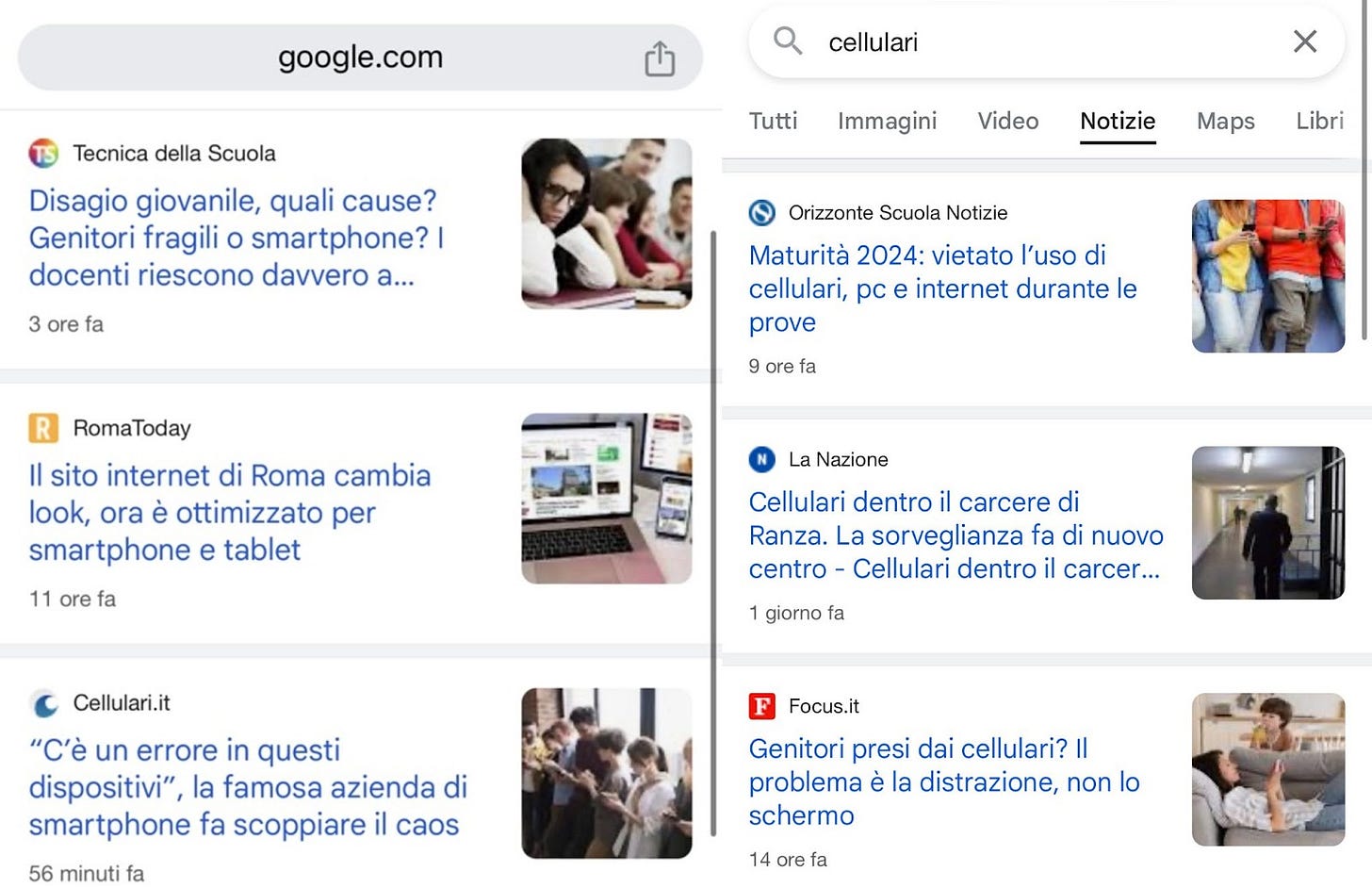The height and width of the screenshot is (888, 1372).
Task: Select the Notizie tab
Action: pos(1118,121)
